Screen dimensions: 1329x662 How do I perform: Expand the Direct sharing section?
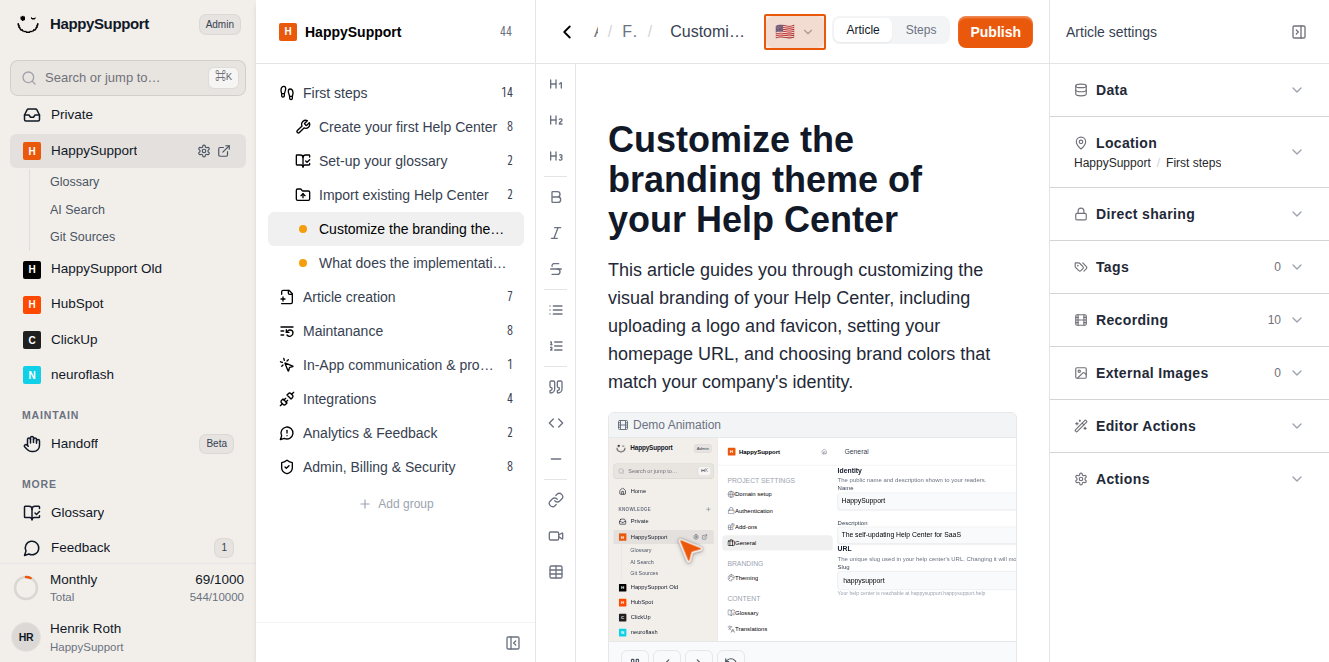coord(1189,214)
